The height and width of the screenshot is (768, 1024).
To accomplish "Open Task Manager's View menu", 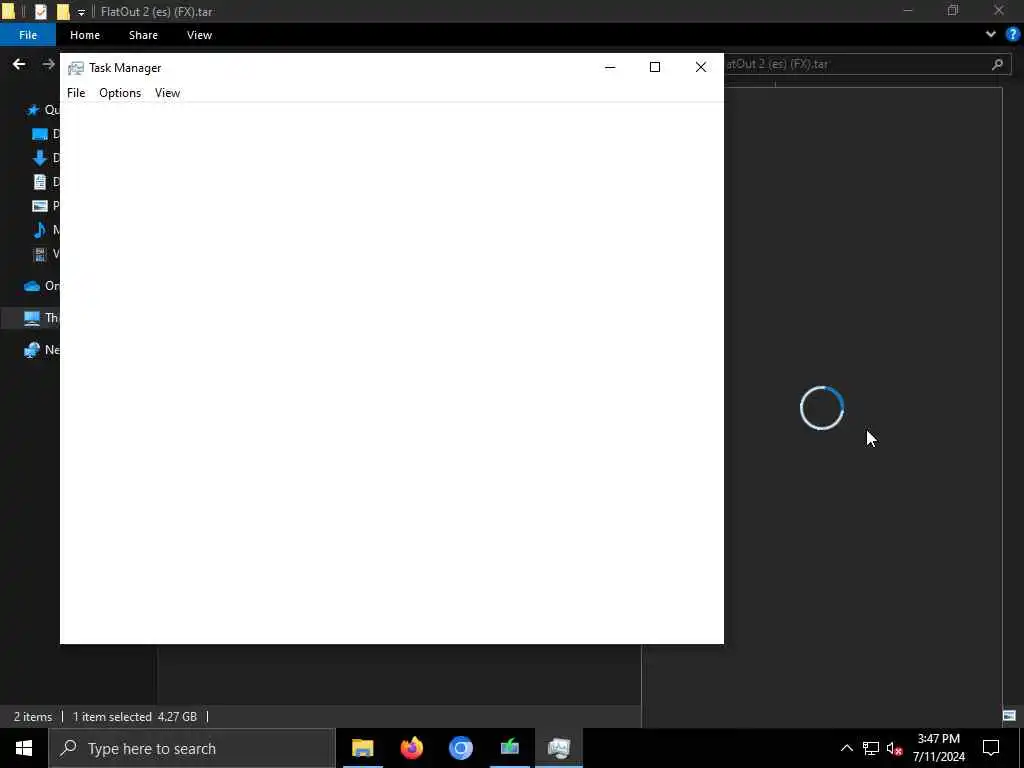I will point(167,93).
